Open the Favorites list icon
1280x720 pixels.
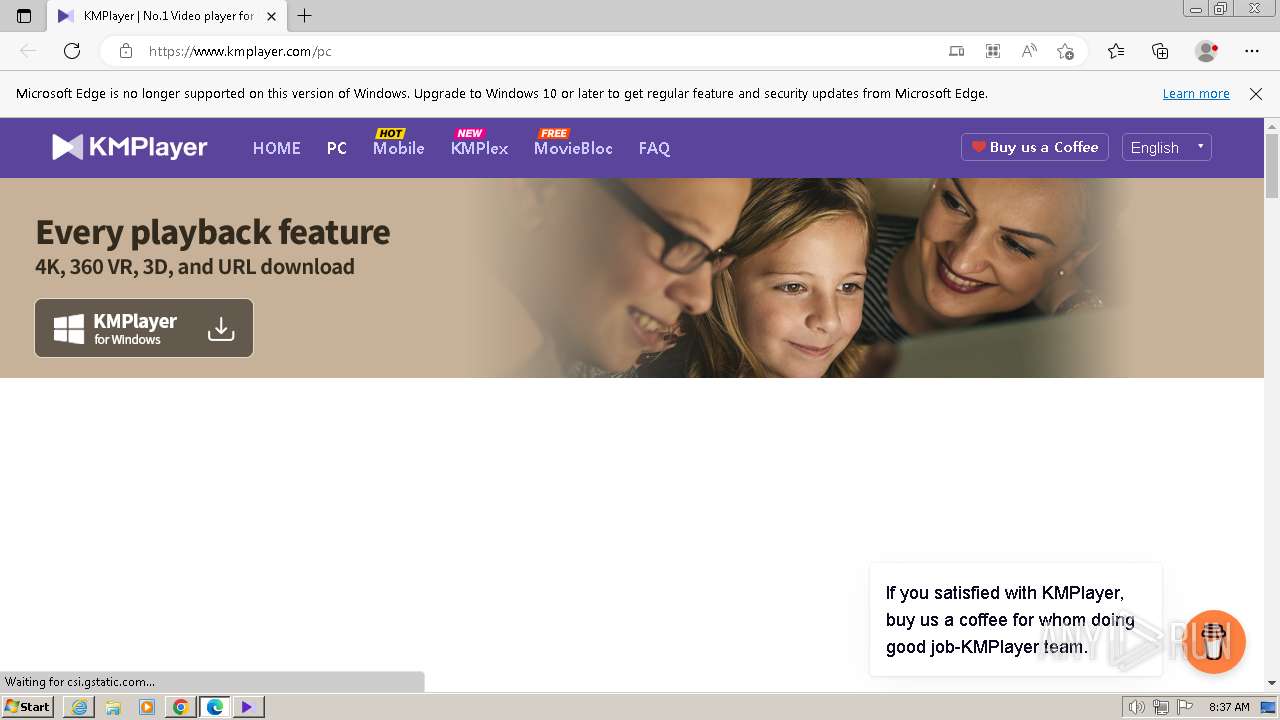(x=1116, y=51)
